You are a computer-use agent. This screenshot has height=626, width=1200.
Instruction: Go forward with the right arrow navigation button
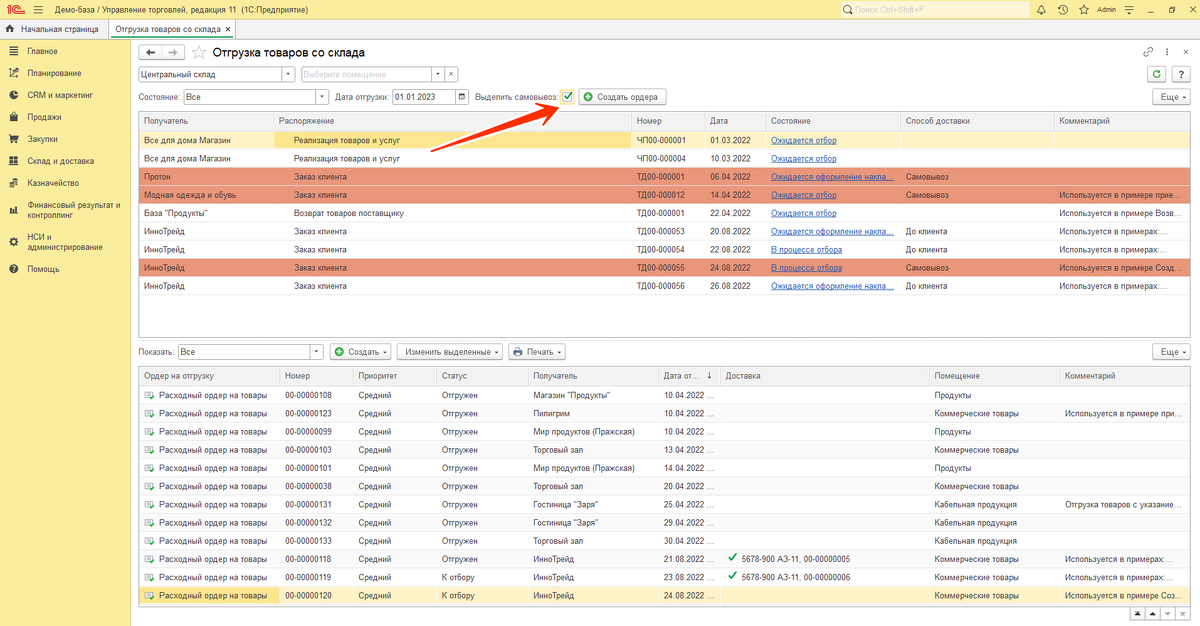(x=173, y=52)
